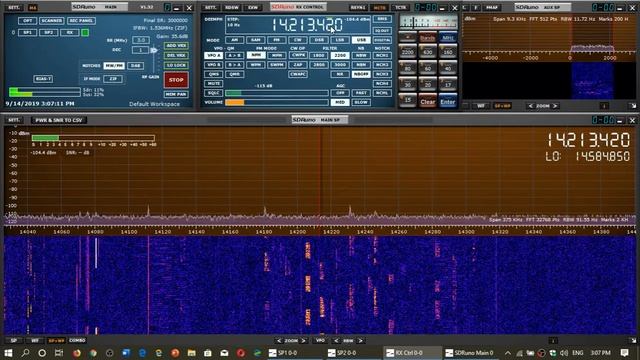Open the RDSW panel in RX Control
Screen dimensions: 640x360
231,8
